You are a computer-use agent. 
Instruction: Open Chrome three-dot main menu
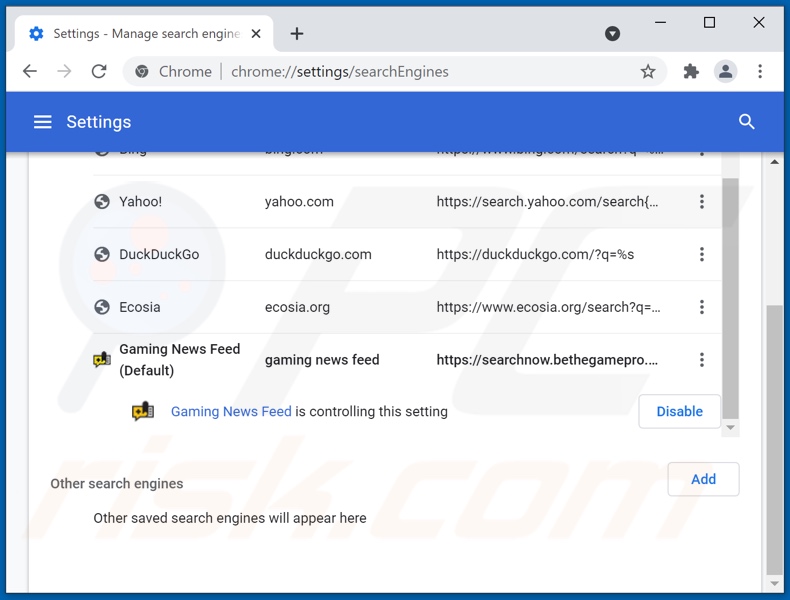760,72
